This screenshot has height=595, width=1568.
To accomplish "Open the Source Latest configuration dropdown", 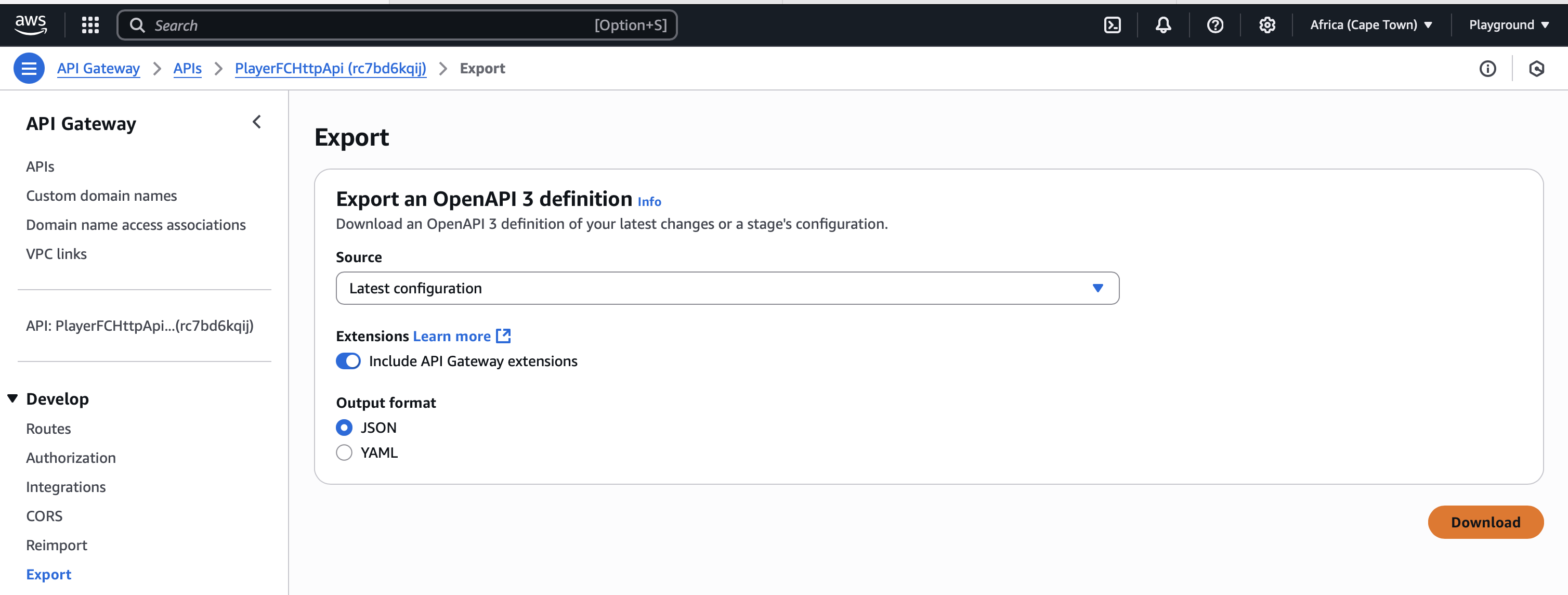I will coord(727,288).
